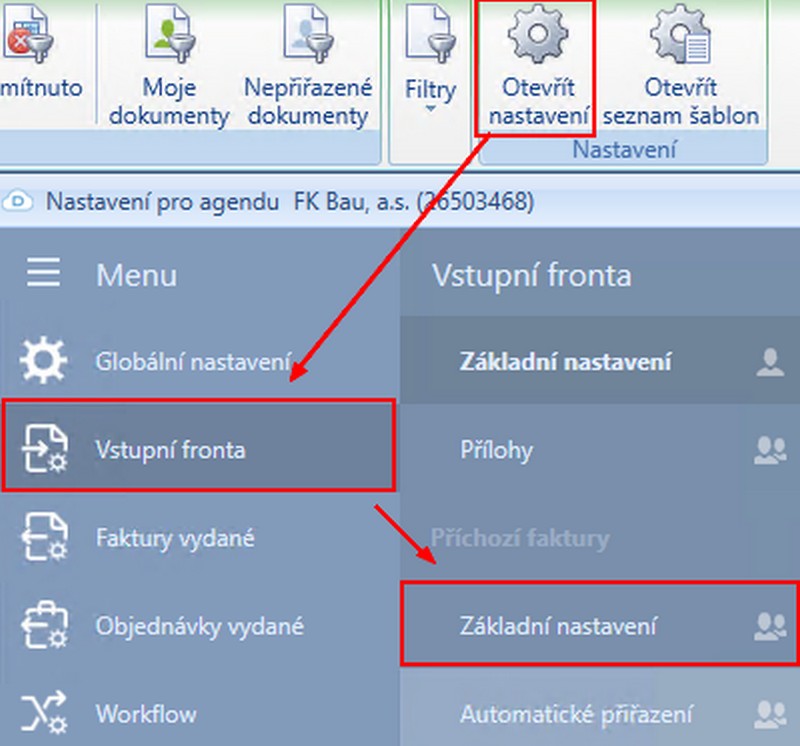Toggle the group icon next to Přílohy
Image resolution: width=800 pixels, height=746 pixels.
click(x=769, y=450)
